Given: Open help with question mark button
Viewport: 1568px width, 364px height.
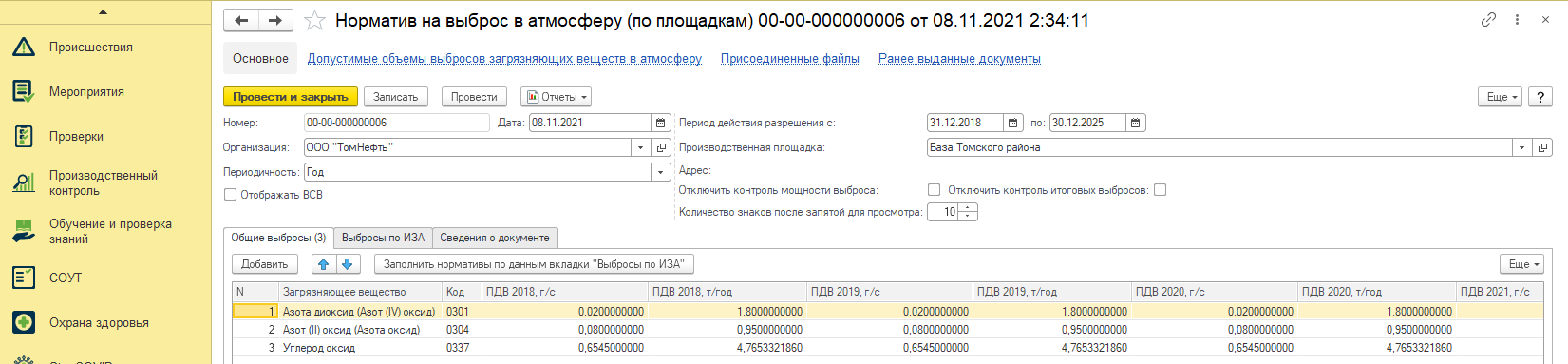Looking at the screenshot, I should [x=1540, y=97].
